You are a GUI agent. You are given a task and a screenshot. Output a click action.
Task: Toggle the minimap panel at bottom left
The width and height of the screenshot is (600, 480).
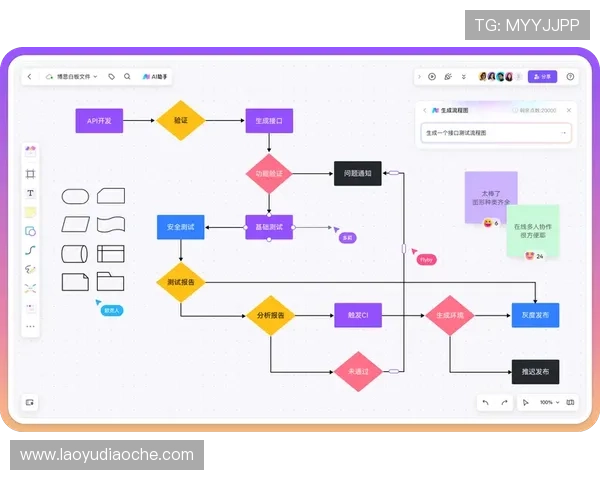(30, 402)
